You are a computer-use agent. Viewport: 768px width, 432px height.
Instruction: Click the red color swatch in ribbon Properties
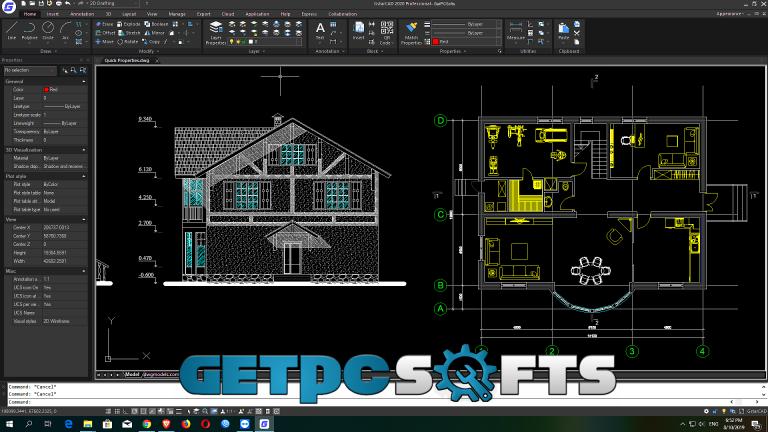[x=435, y=42]
